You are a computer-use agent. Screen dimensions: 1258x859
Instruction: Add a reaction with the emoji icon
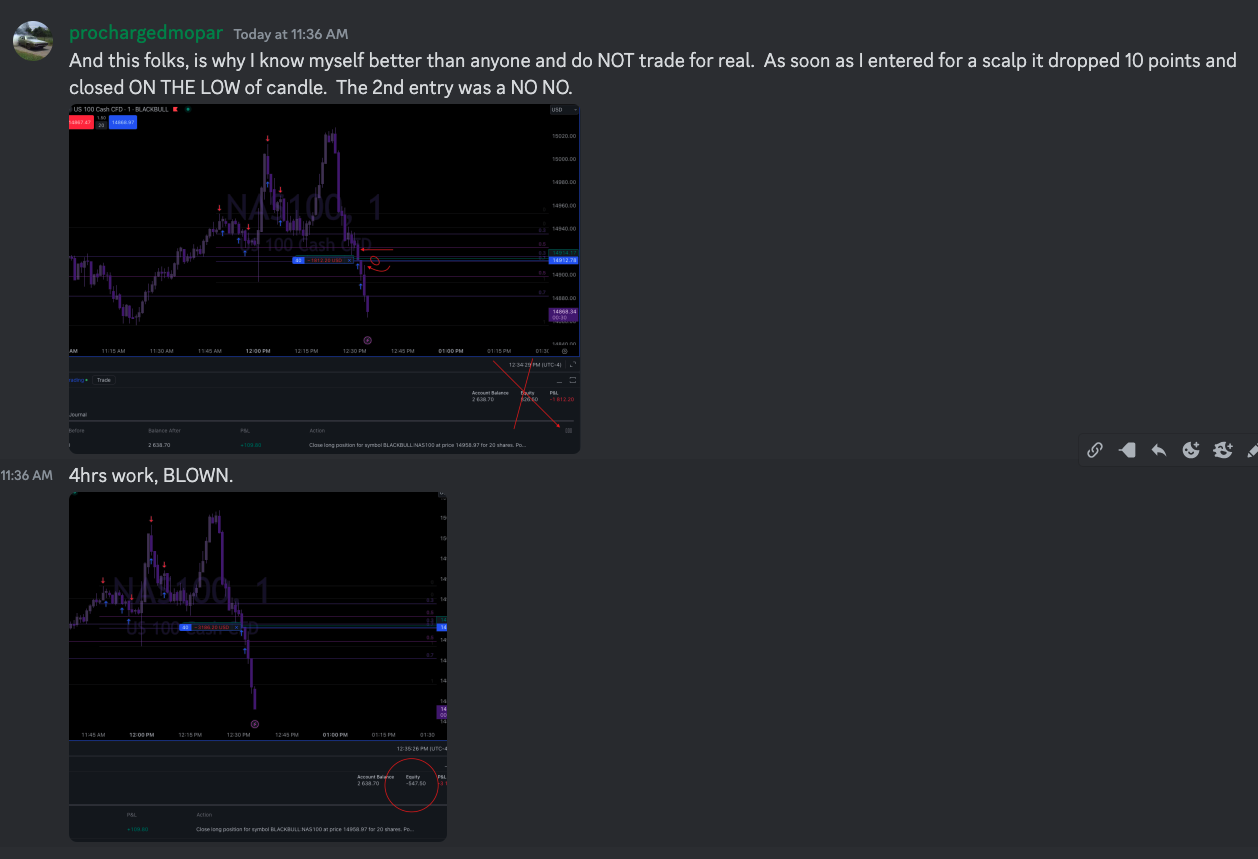click(x=1191, y=450)
